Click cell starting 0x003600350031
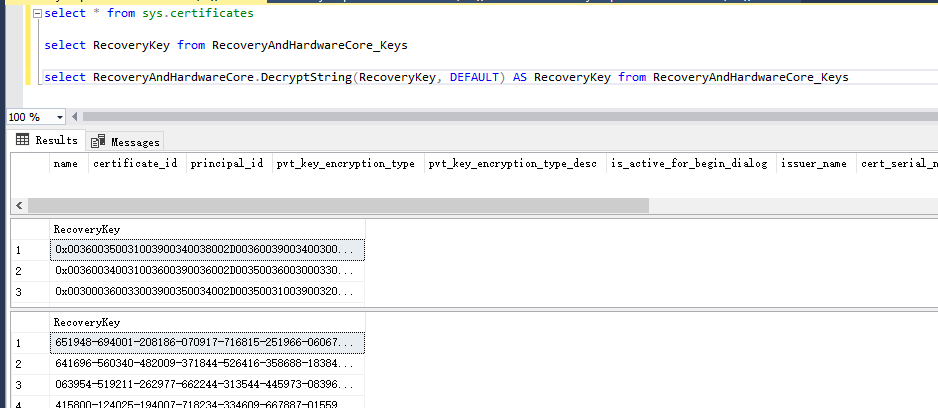 207,249
